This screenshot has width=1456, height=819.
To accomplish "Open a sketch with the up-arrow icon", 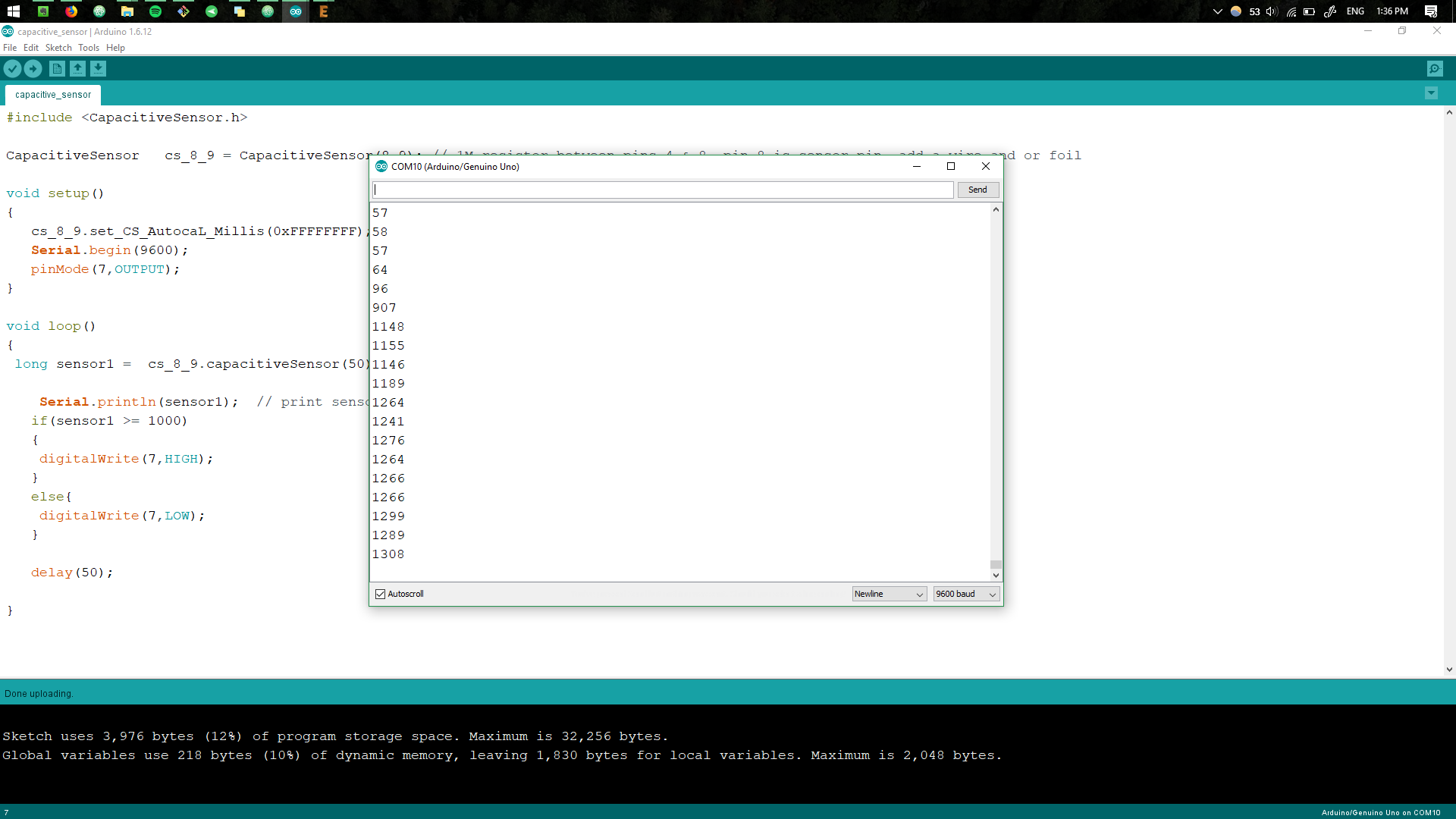I will (77, 69).
